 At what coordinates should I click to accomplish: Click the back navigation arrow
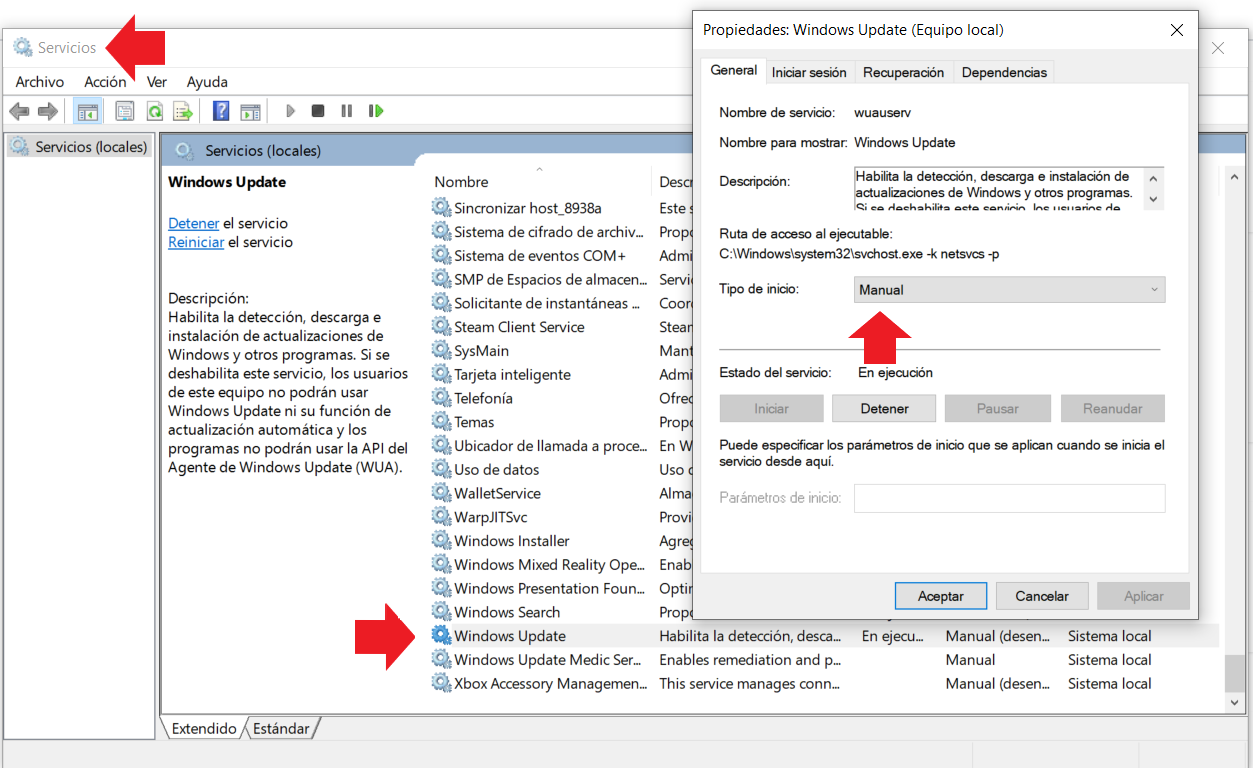(x=18, y=110)
